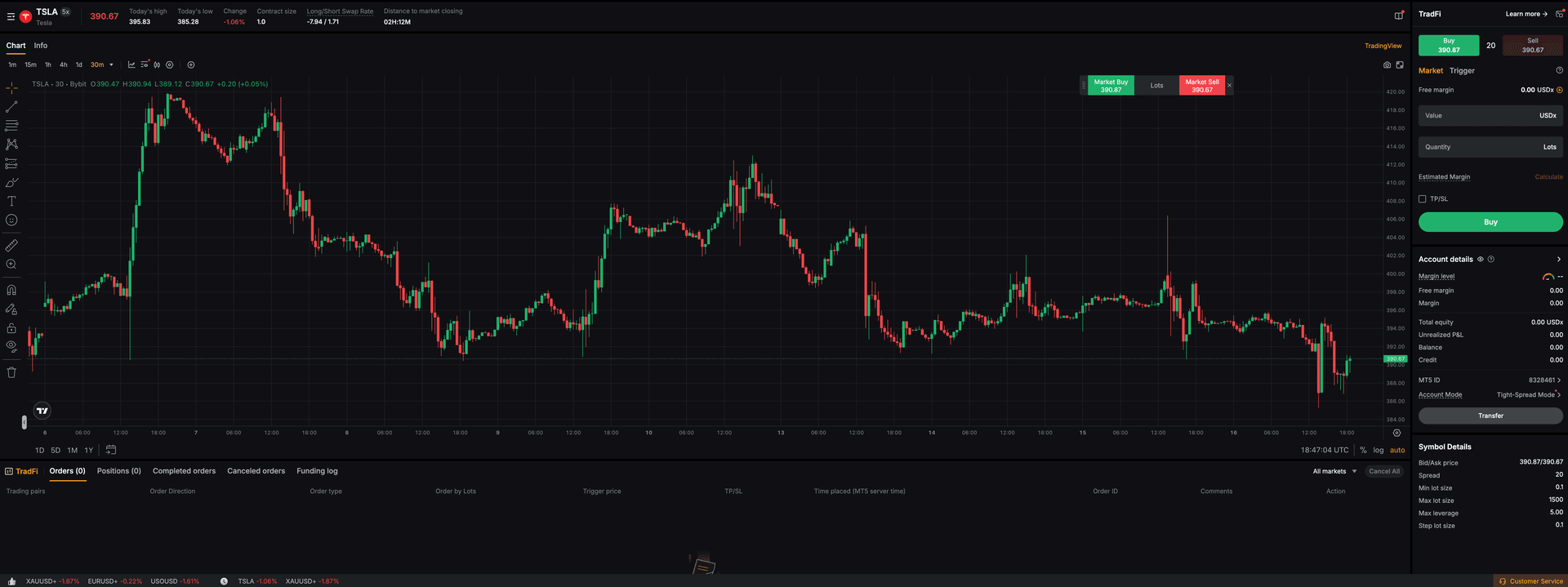Open the clock icon in the ticker bar

click(224, 581)
